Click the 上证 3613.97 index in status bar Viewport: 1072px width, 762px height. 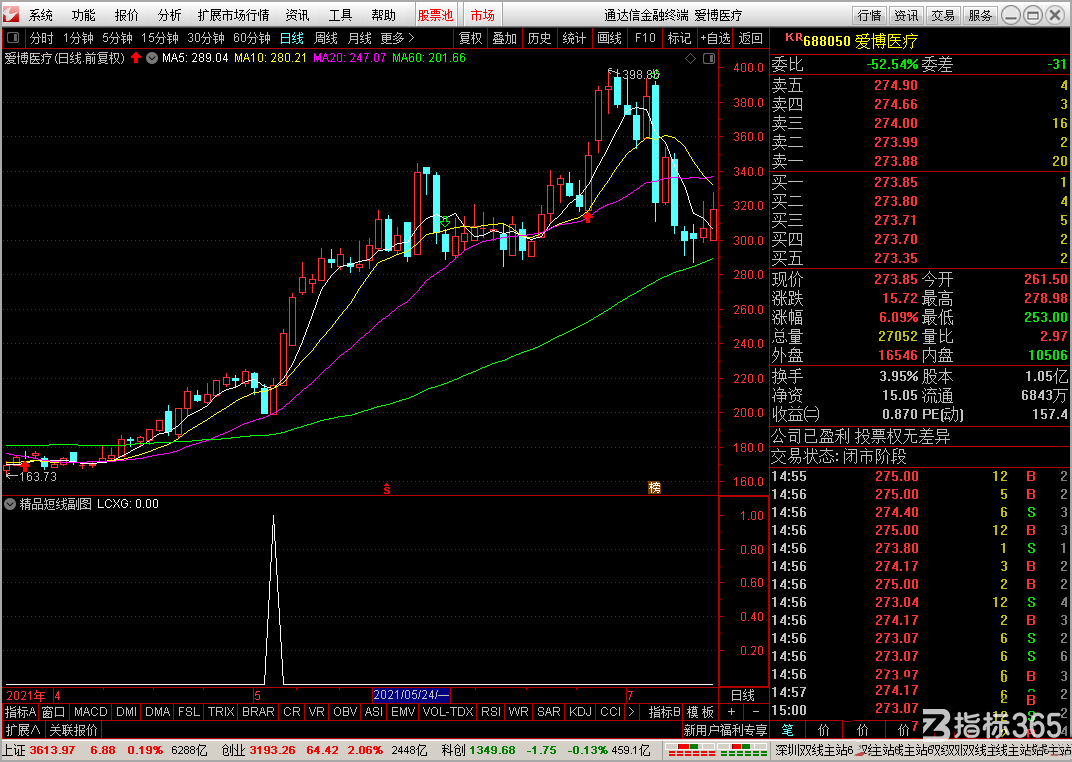click(39, 750)
